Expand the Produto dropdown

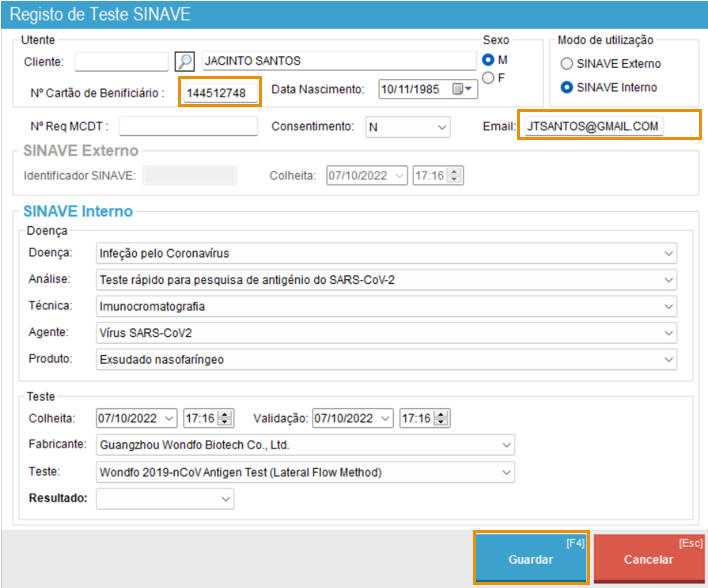click(x=668, y=358)
